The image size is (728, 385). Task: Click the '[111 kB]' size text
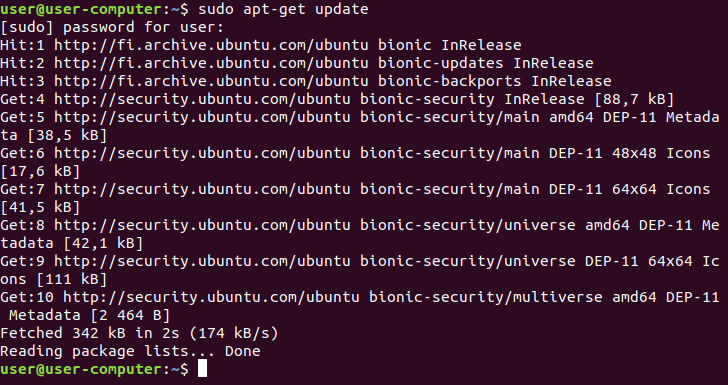tap(72, 279)
